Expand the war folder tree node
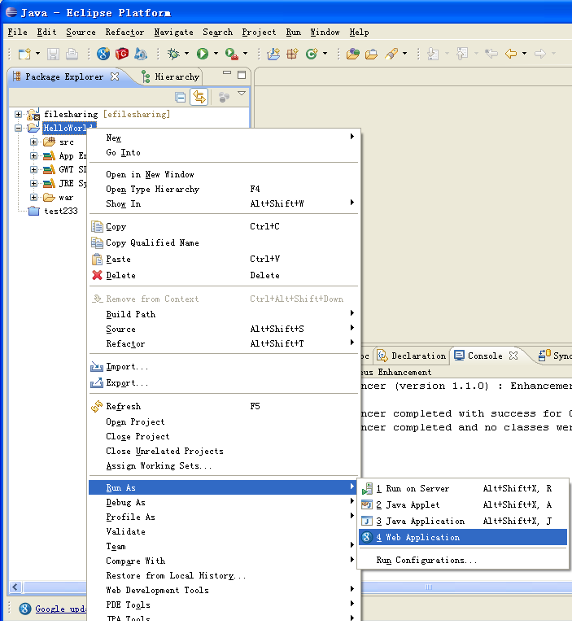 (34, 197)
